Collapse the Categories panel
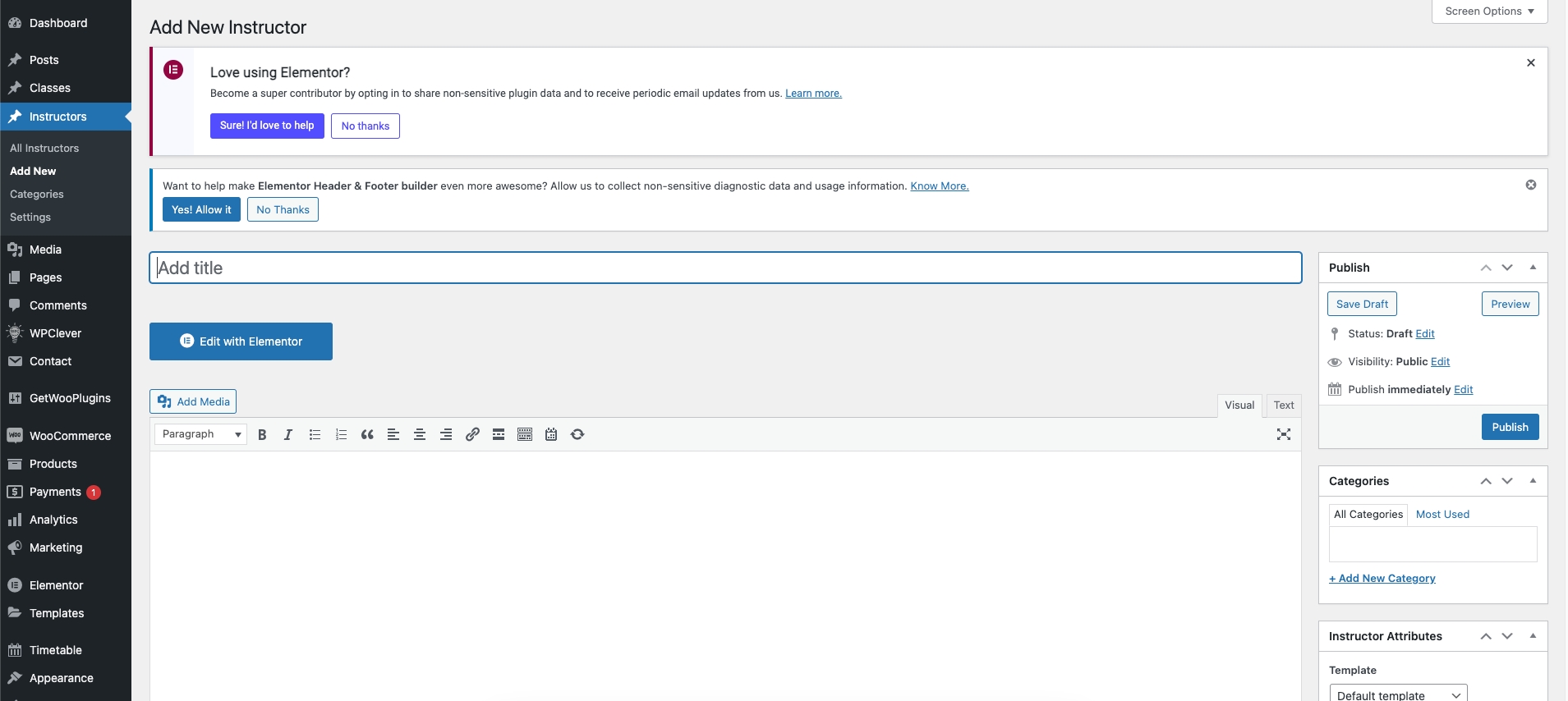Viewport: 1568px width, 701px height. (1533, 481)
